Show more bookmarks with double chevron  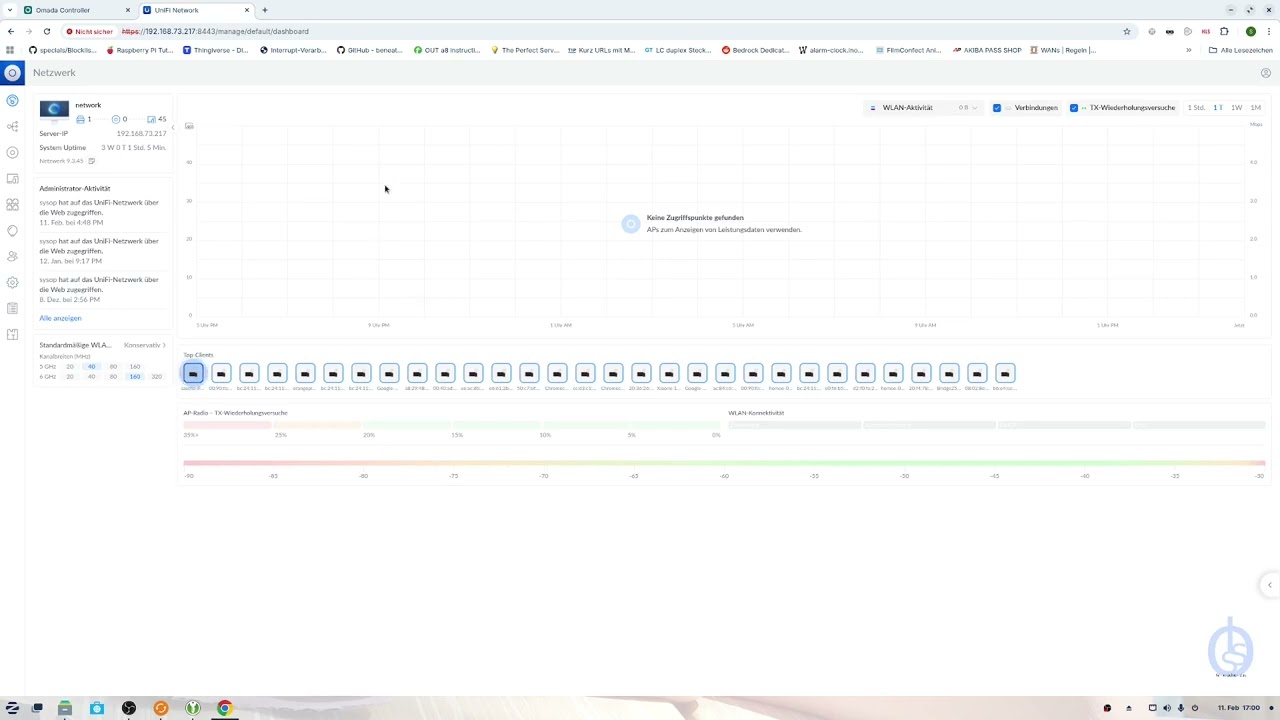point(1189,50)
